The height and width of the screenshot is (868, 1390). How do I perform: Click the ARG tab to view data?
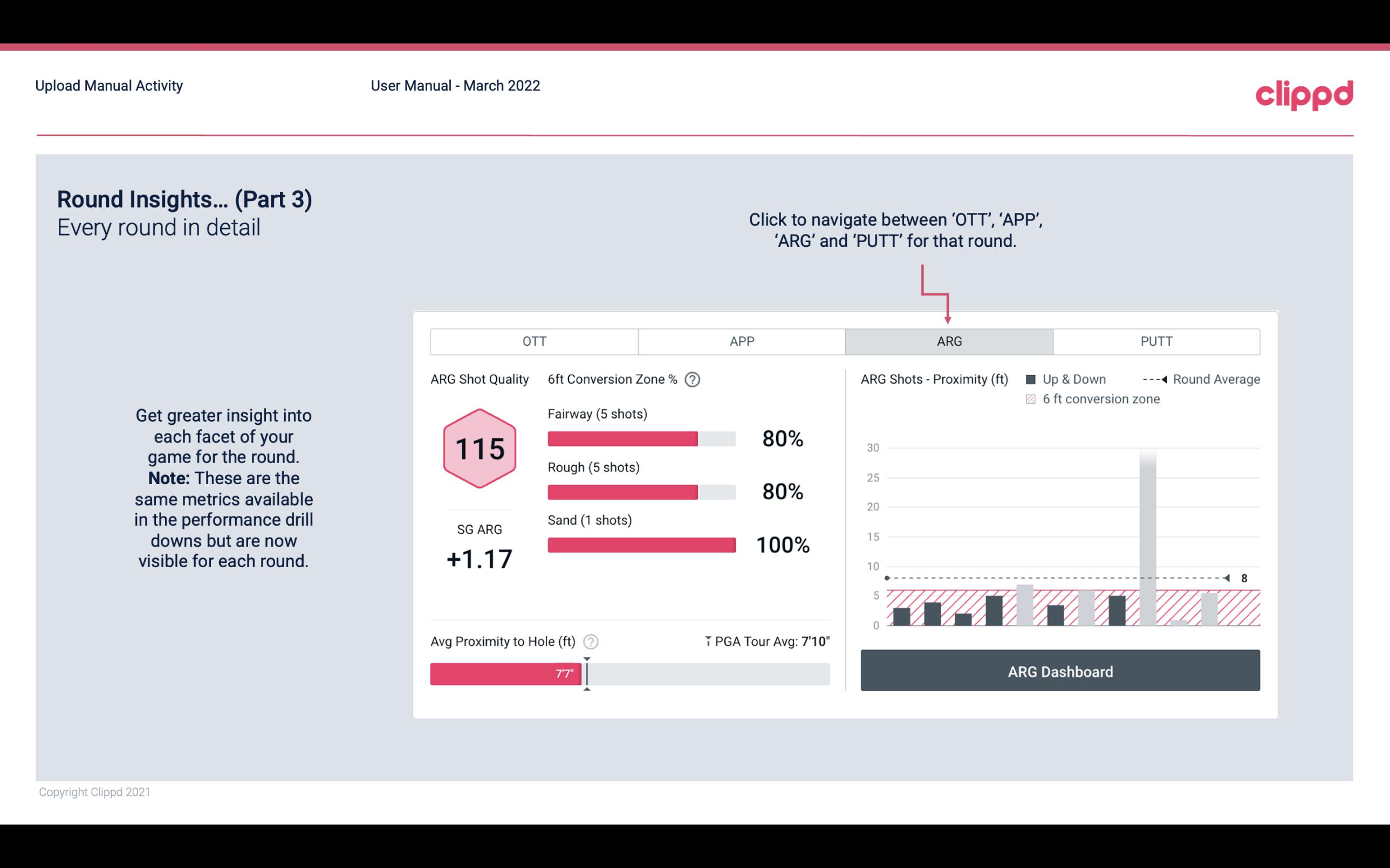coord(947,342)
